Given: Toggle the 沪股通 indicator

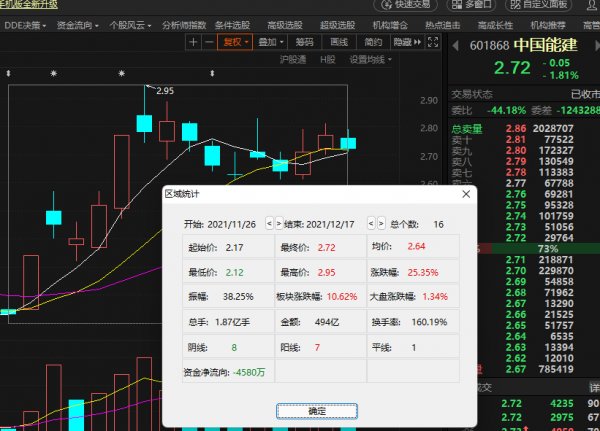Looking at the screenshot, I should pos(293,60).
